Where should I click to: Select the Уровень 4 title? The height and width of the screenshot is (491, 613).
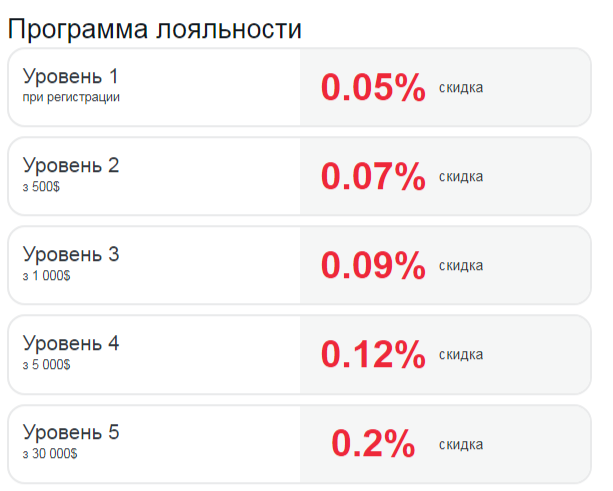coord(71,344)
